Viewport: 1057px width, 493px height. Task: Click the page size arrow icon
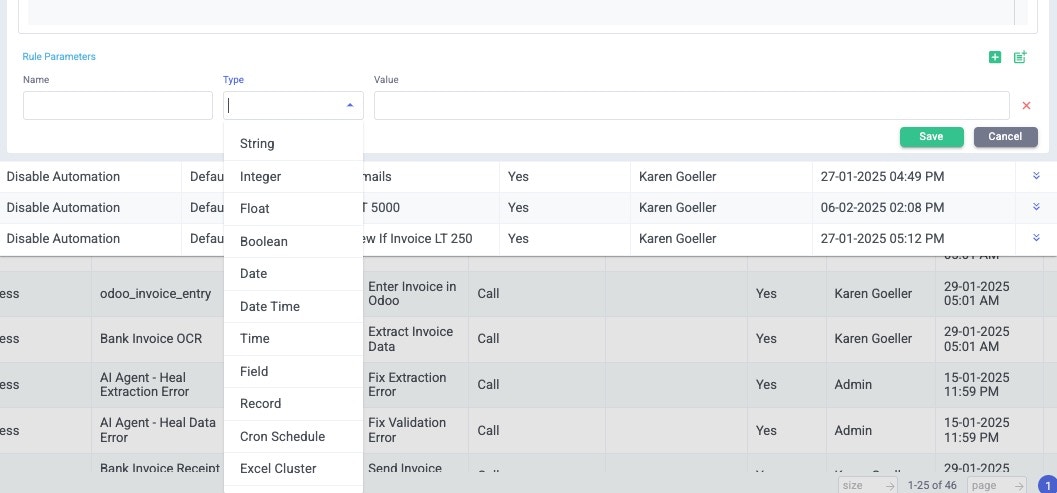tap(889, 486)
